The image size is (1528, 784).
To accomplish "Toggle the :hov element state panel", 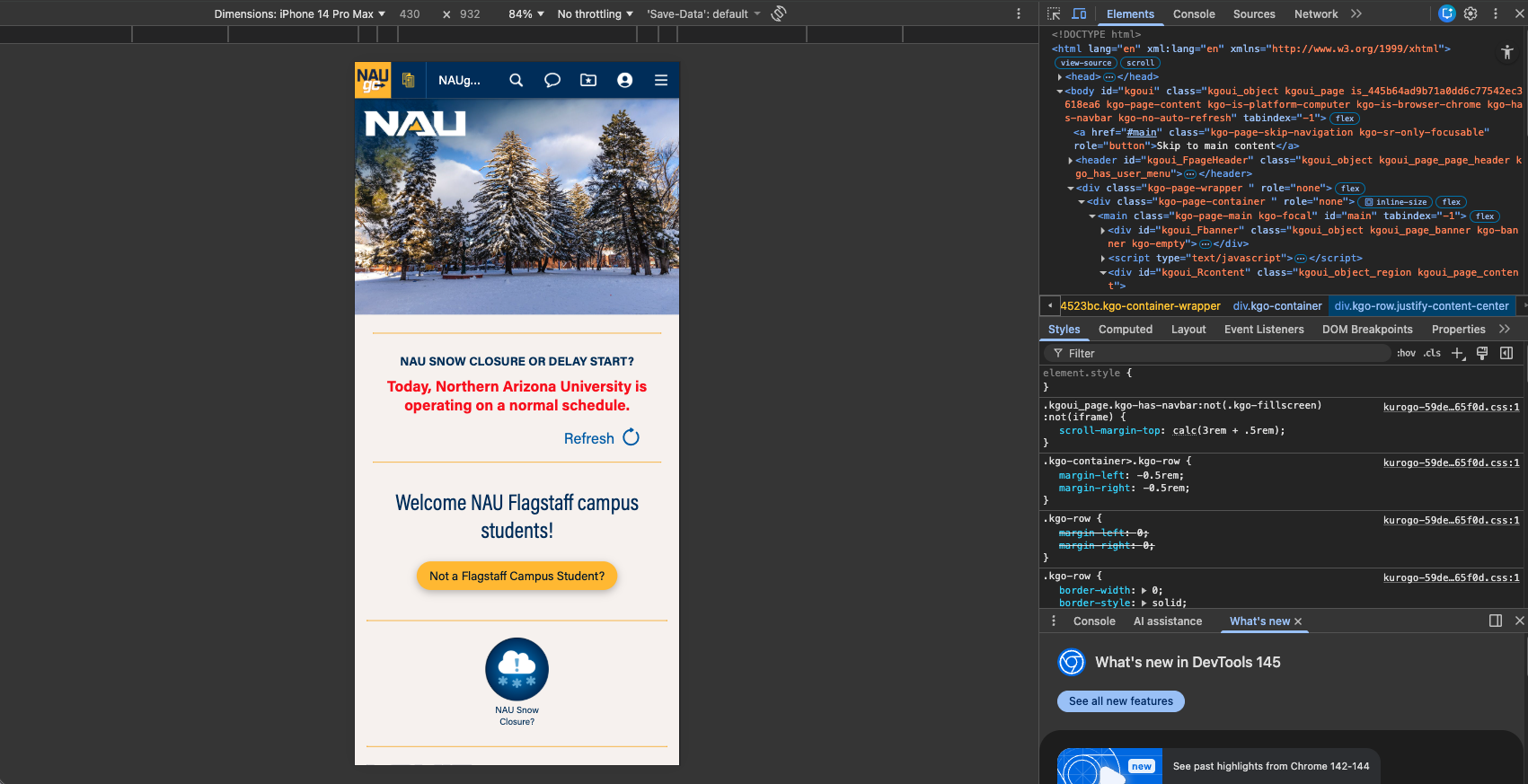I will pos(1406,353).
